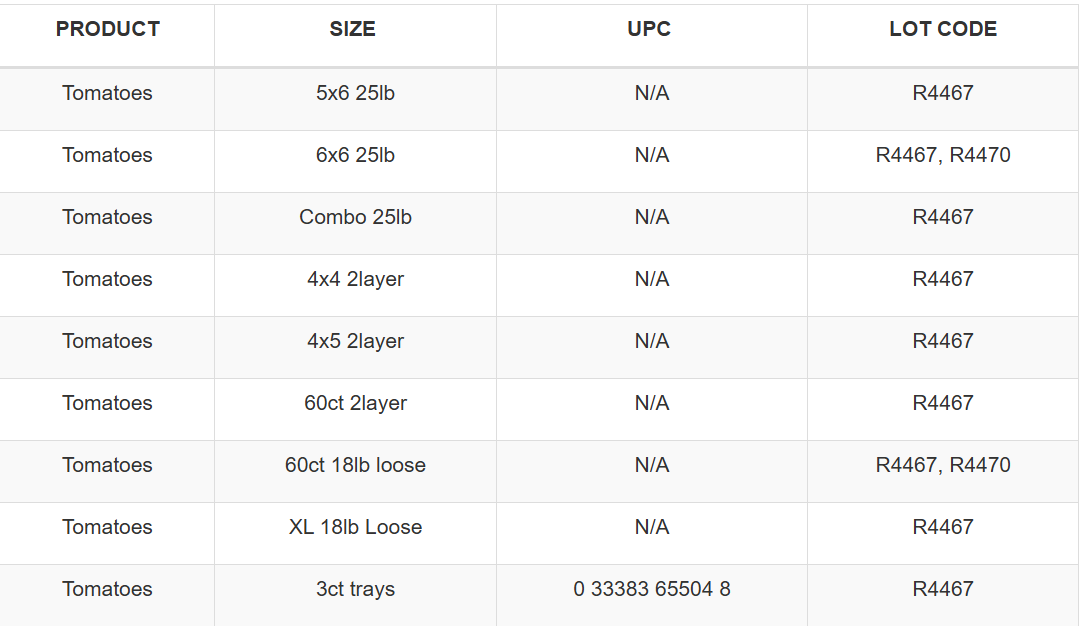
Task: Select UPC number 0 33383 65504 8
Action: click(x=651, y=589)
